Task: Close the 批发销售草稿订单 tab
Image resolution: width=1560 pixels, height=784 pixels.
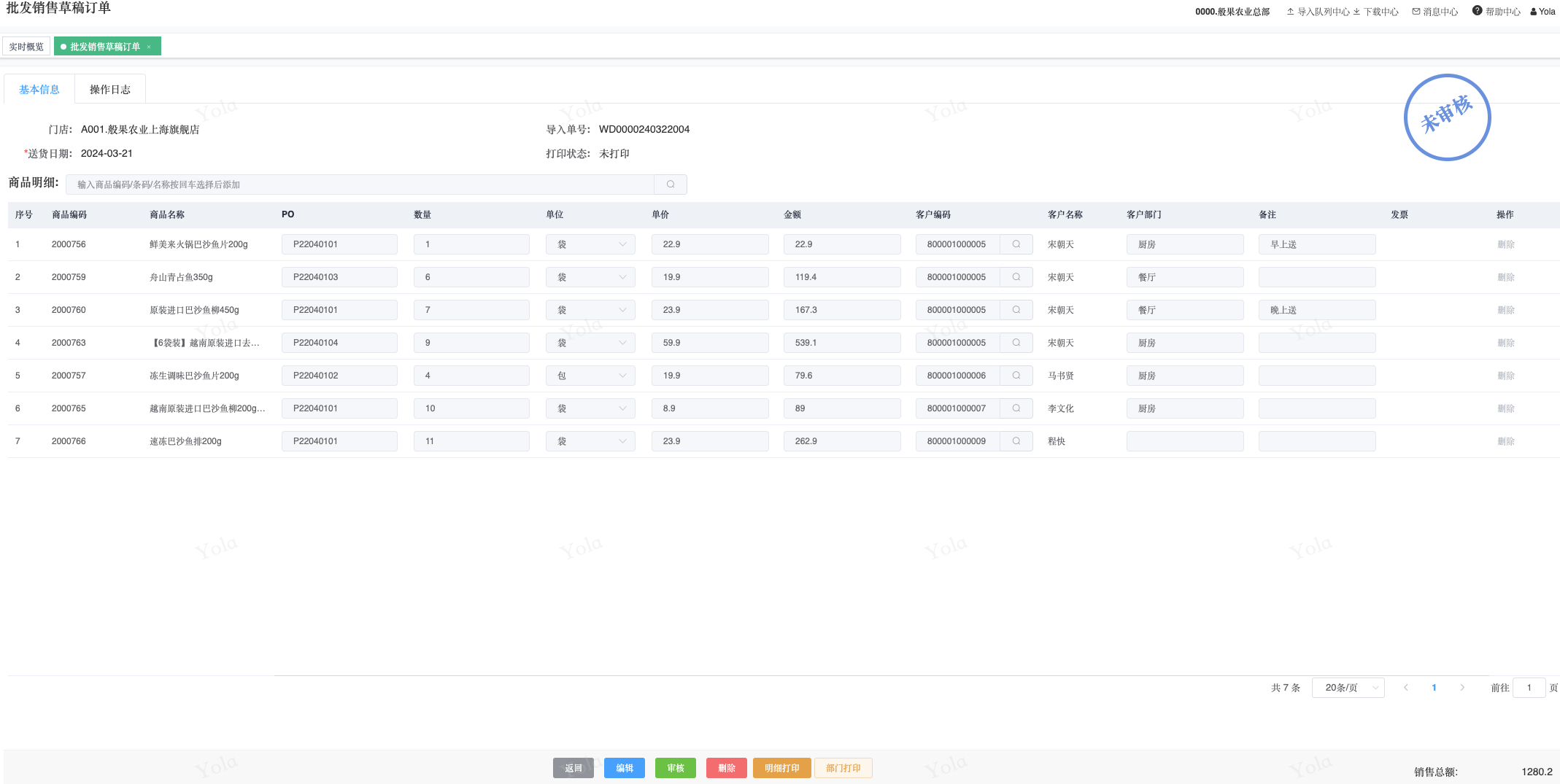Action: coord(149,47)
